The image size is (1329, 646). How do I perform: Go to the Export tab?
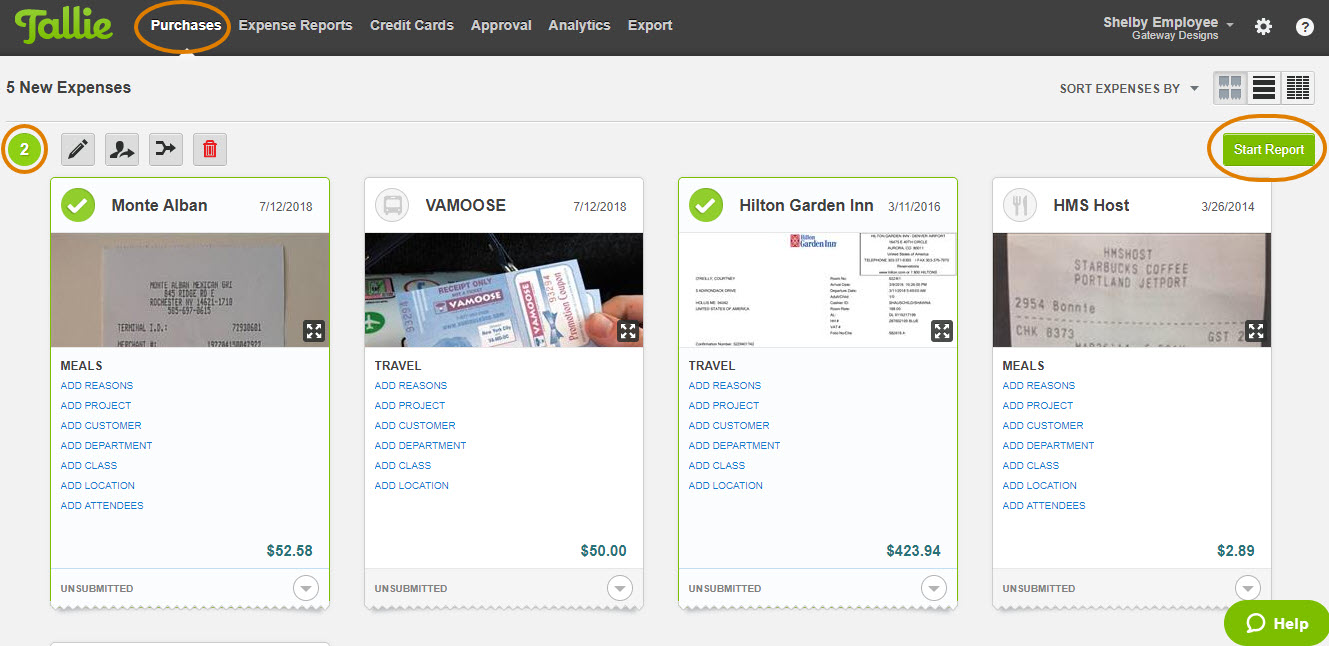650,25
